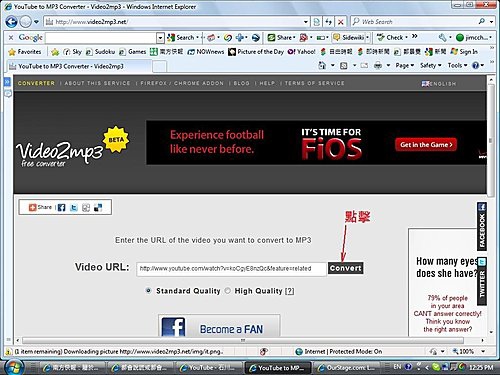Screen dimensions: 500x375
Task: Open the jimcch account dropdown
Action: [474, 37]
